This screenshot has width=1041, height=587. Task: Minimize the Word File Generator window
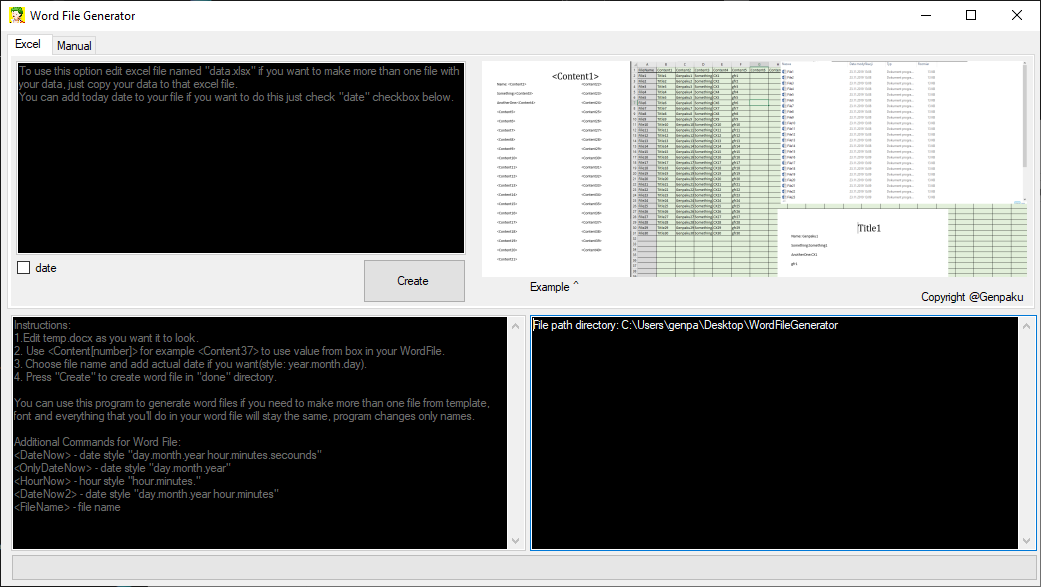pyautogui.click(x=925, y=15)
